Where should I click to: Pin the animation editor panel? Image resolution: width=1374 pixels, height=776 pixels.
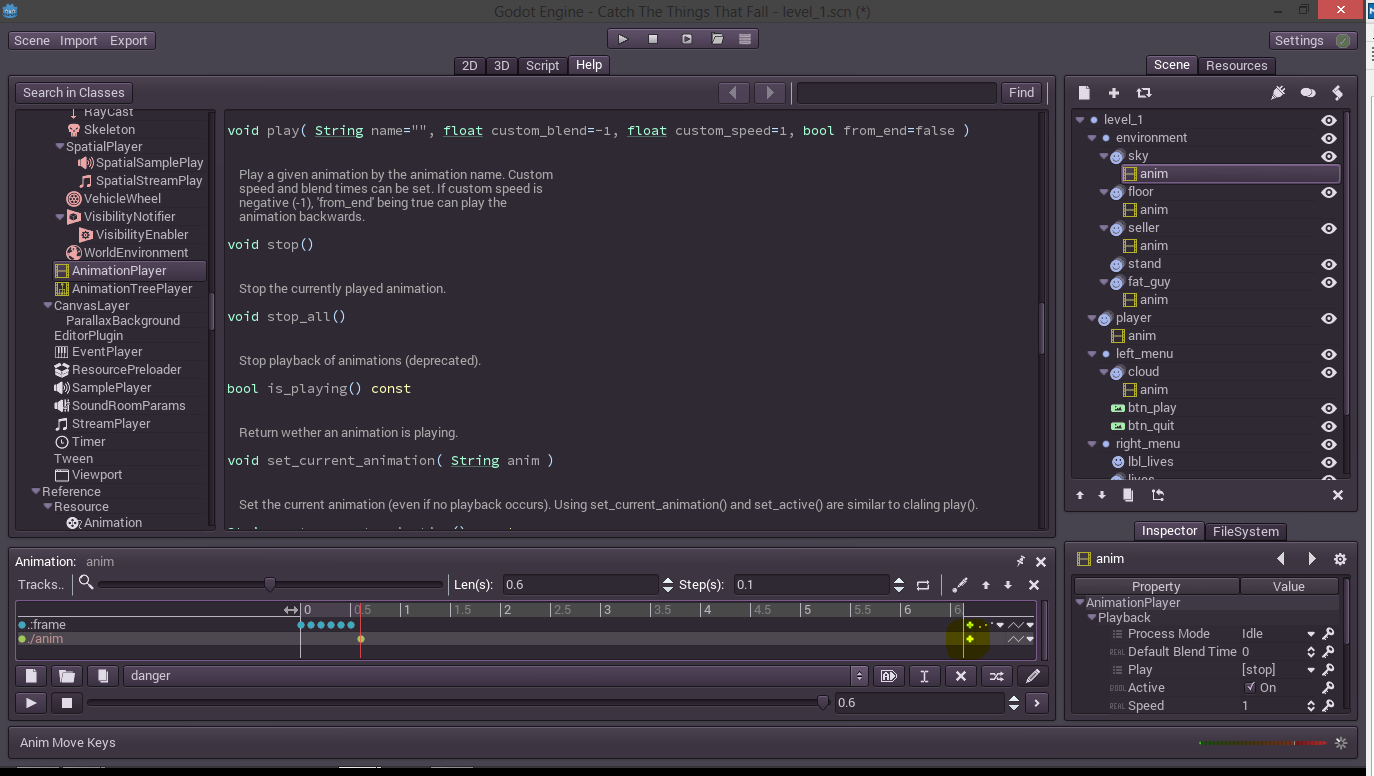pos(1021,562)
